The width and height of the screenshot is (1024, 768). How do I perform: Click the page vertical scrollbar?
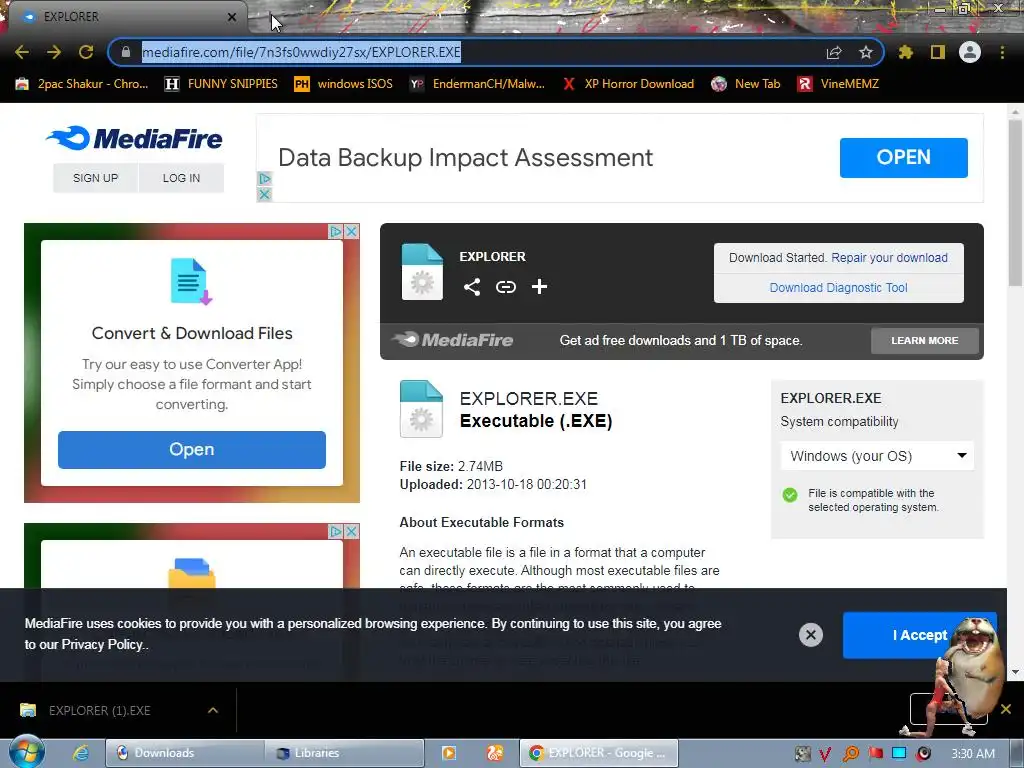1015,202
